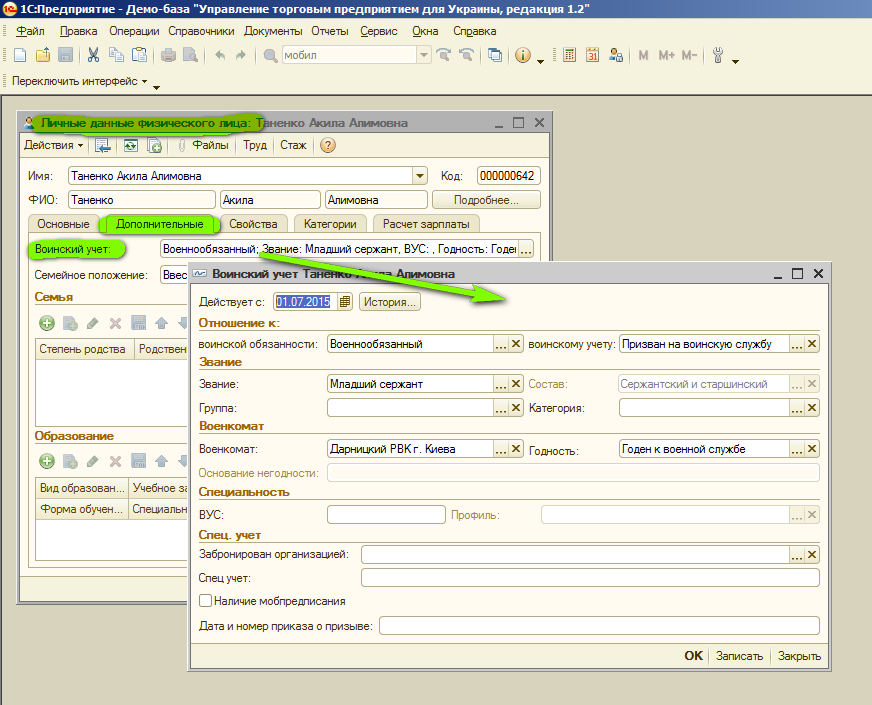Expand the Имя dropdown arrow
The width and height of the screenshot is (872, 705).
[x=420, y=176]
